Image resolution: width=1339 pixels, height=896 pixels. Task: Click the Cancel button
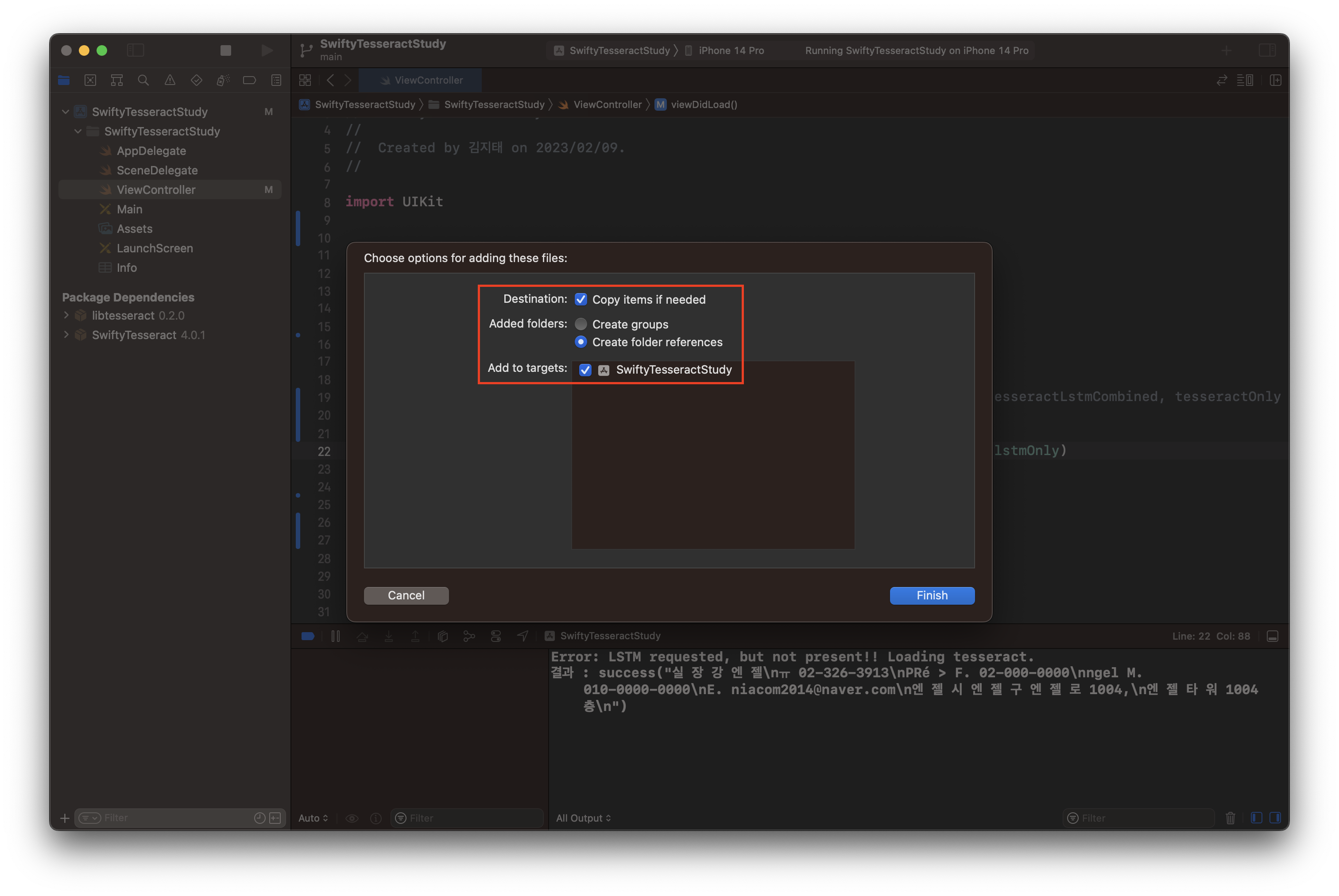[x=406, y=595]
